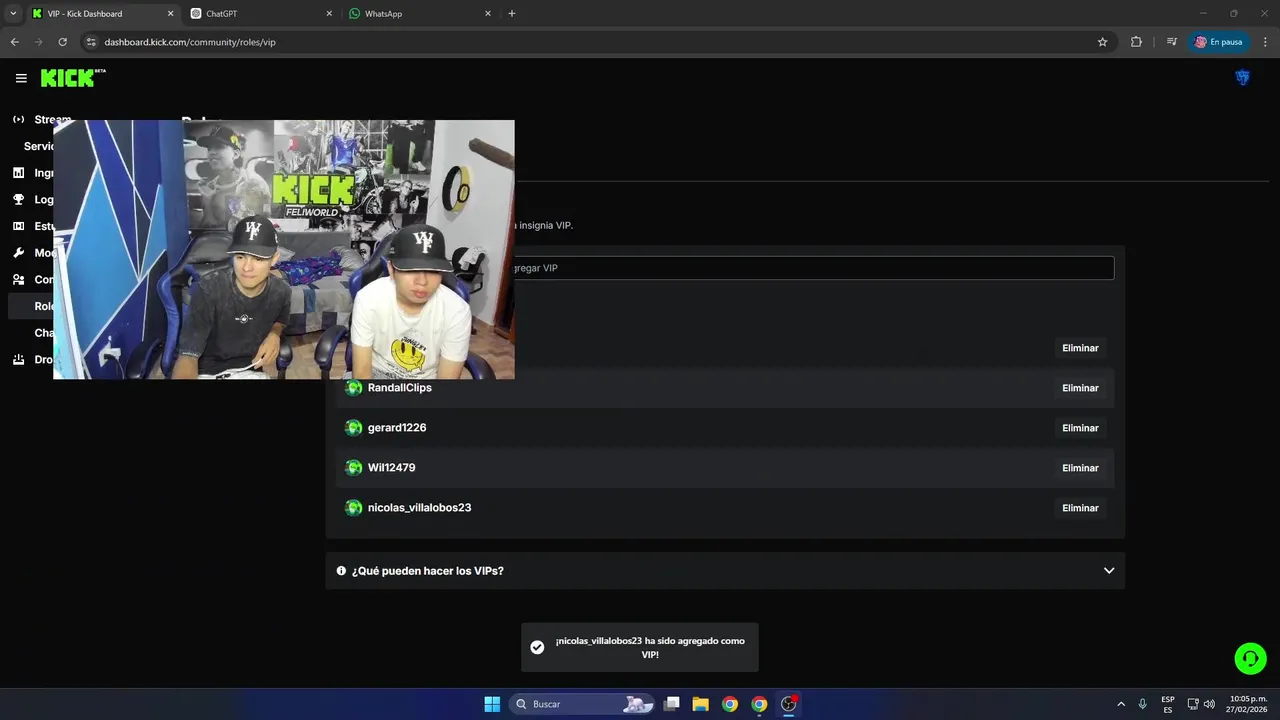
Task: Close the ChatGPT tab
Action: point(329,14)
